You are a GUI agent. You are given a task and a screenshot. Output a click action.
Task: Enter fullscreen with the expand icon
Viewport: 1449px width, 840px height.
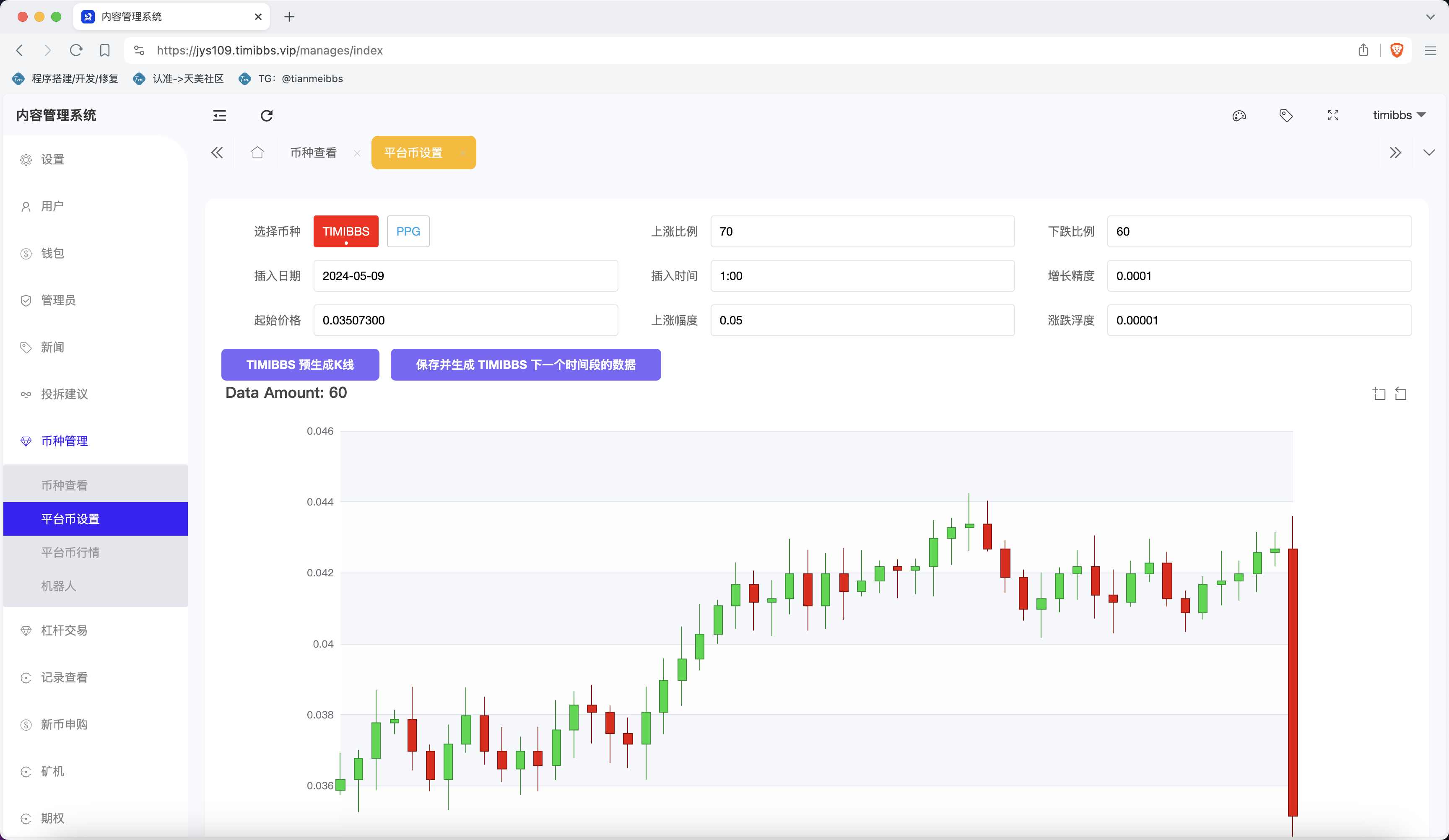pyautogui.click(x=1333, y=116)
